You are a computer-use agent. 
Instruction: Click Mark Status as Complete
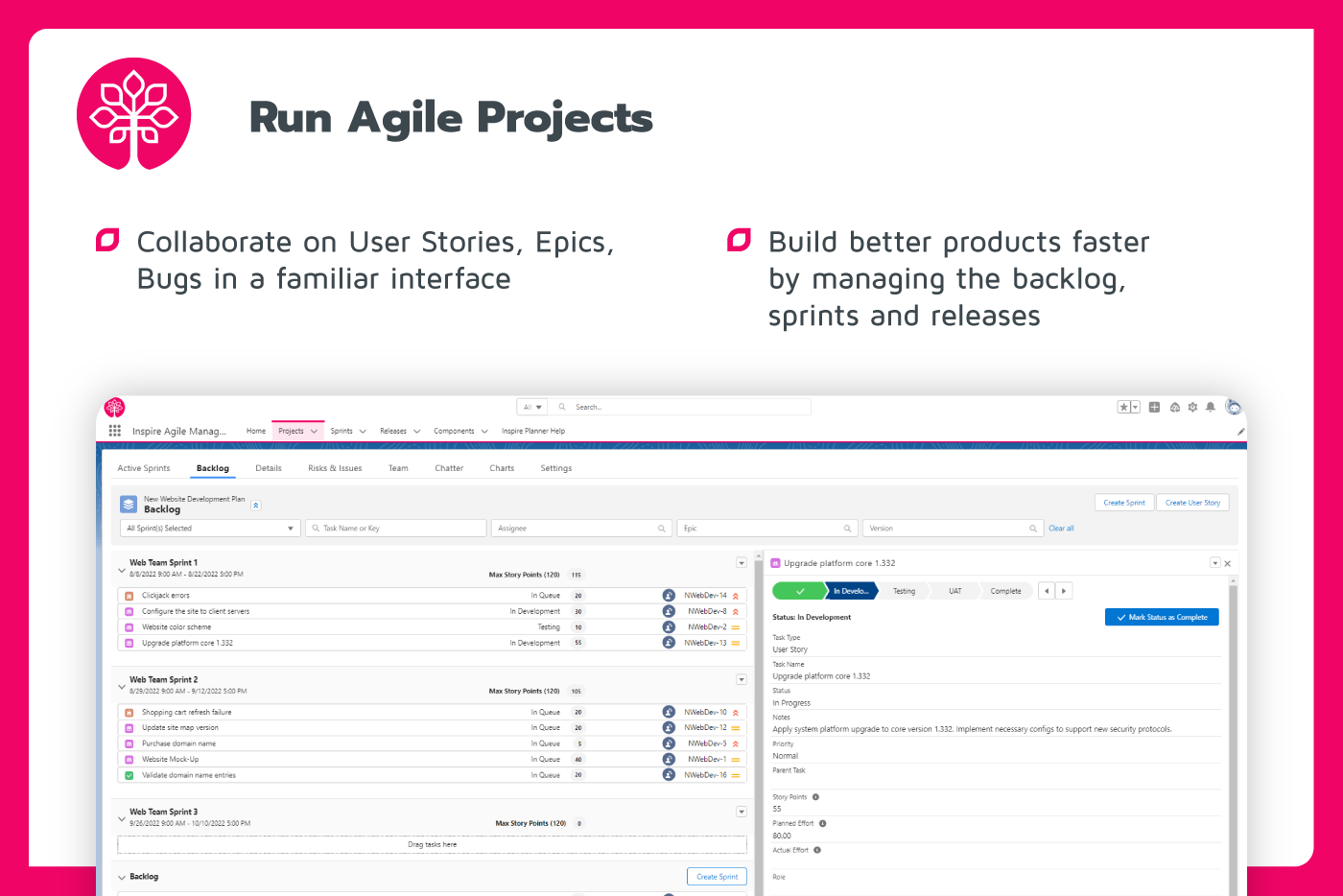(1162, 617)
